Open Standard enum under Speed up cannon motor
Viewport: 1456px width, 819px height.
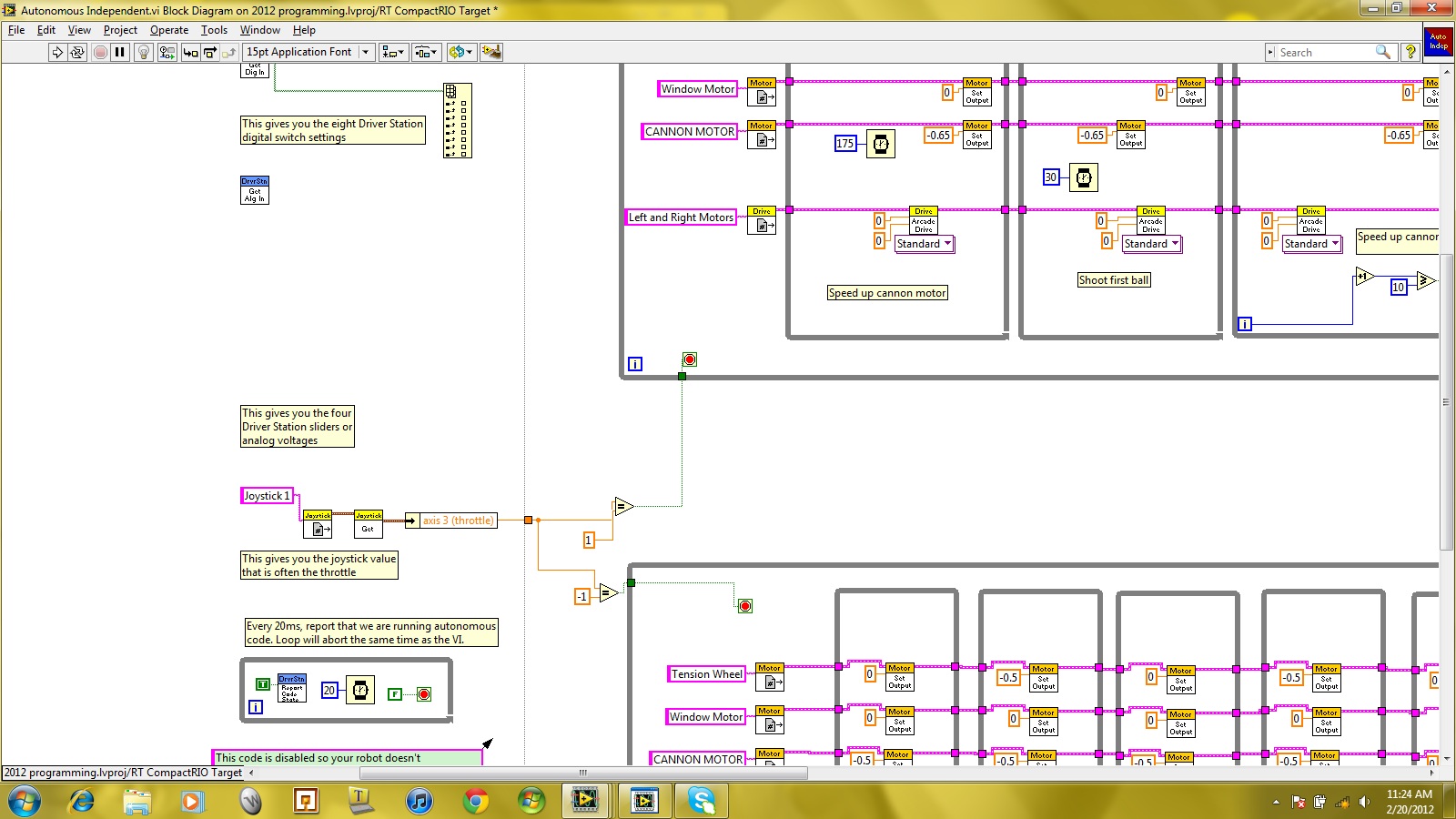click(x=925, y=244)
